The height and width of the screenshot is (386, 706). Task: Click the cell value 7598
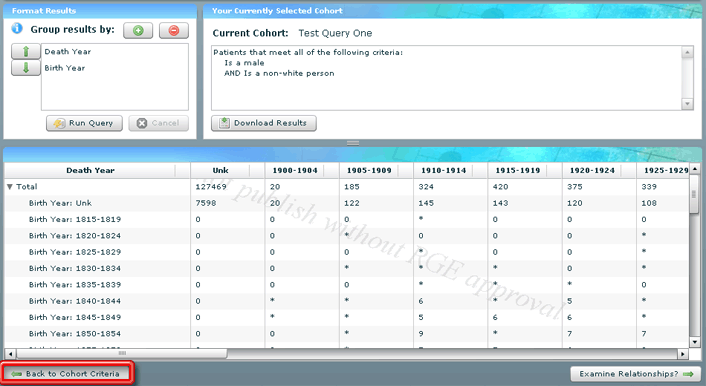206,203
